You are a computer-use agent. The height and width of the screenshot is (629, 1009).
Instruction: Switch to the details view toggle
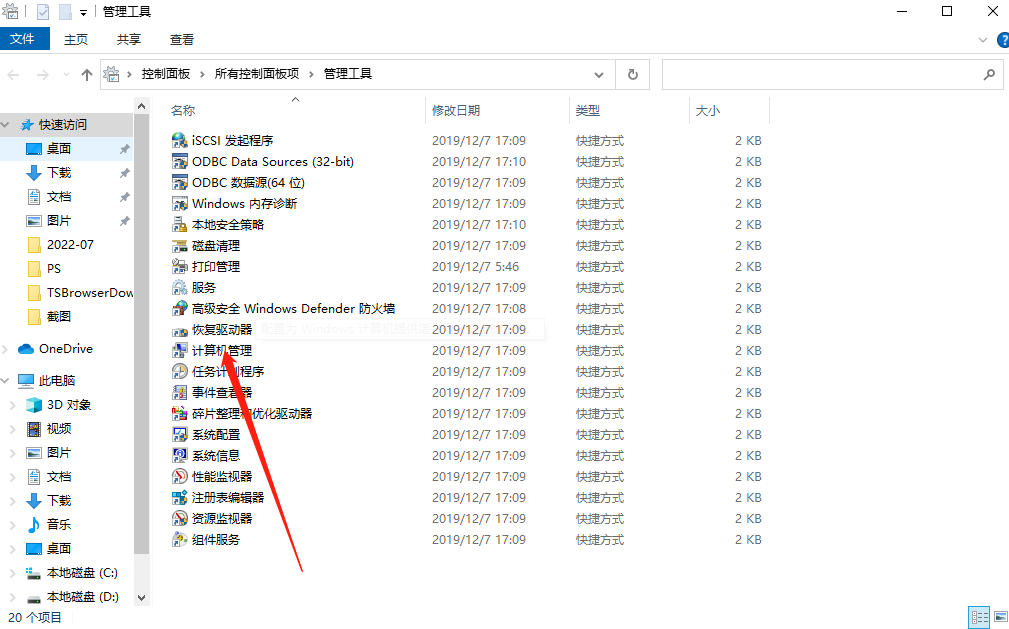point(980,617)
